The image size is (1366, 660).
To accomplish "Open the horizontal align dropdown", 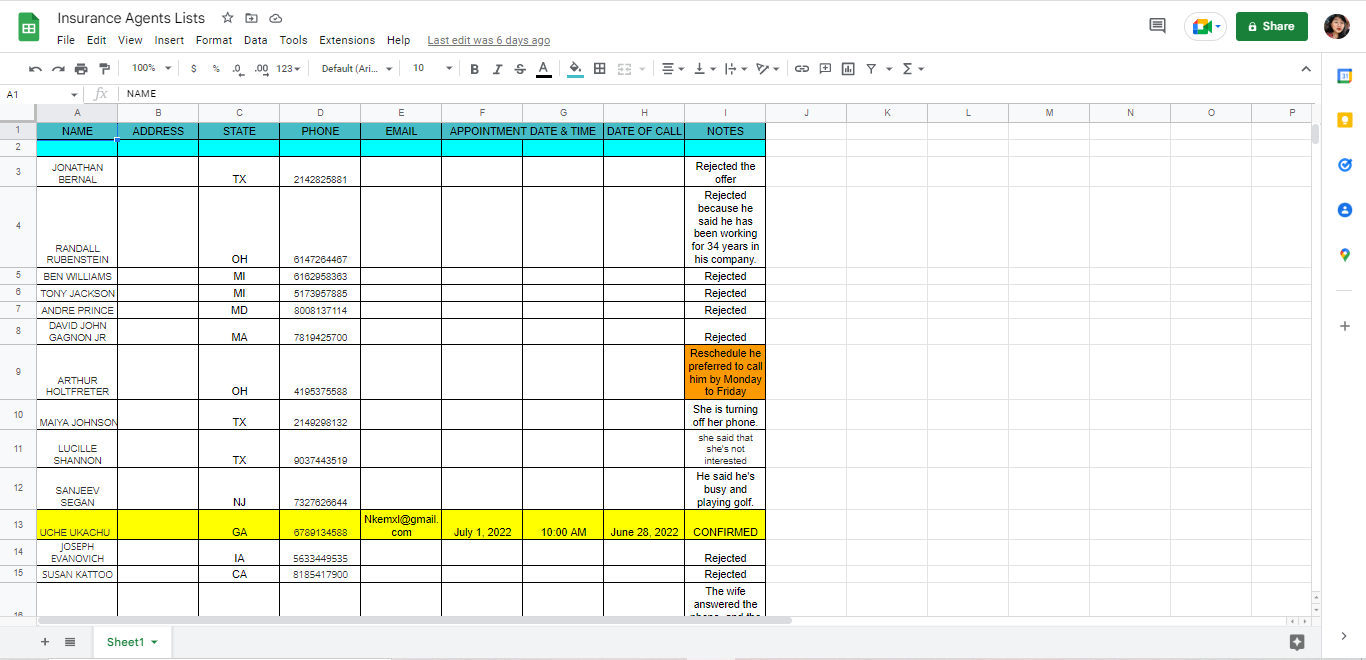I will (x=673, y=69).
